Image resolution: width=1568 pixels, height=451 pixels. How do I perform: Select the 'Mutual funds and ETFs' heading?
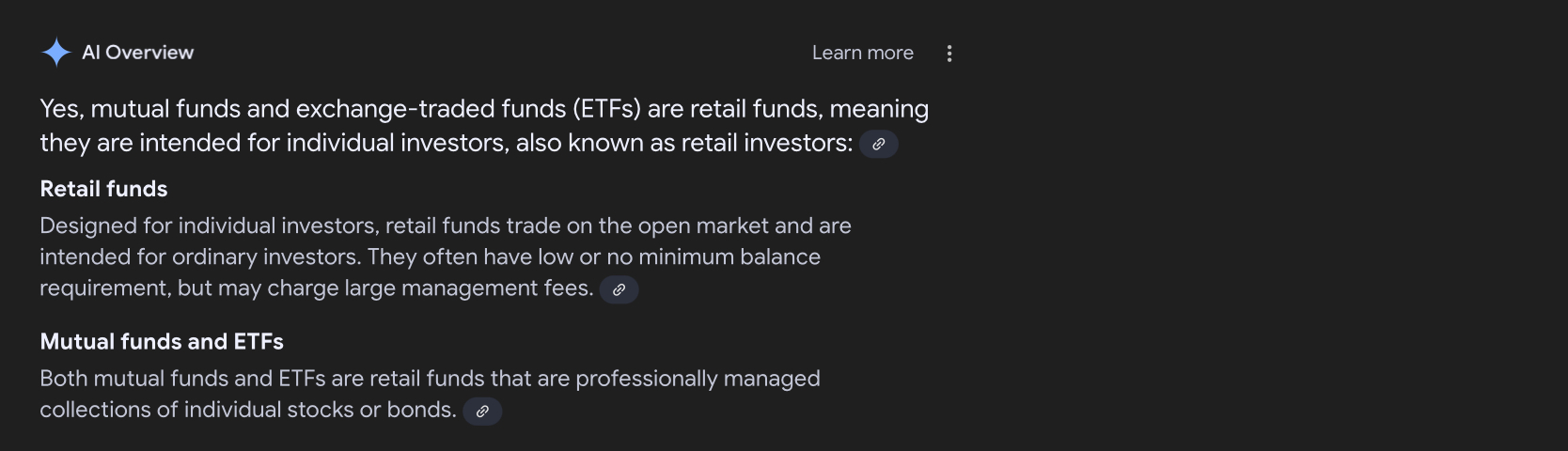coord(162,342)
